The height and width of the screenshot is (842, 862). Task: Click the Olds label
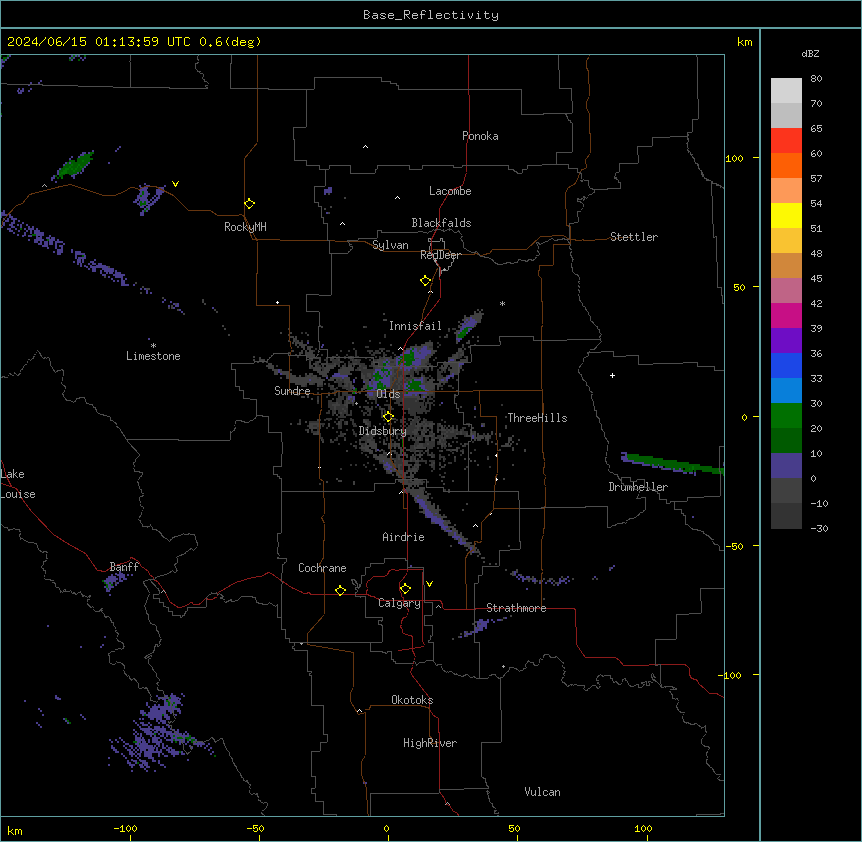tap(388, 394)
